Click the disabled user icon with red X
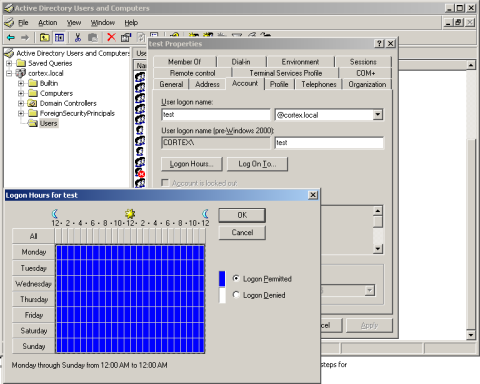This screenshot has height=384, width=480. click(140, 172)
